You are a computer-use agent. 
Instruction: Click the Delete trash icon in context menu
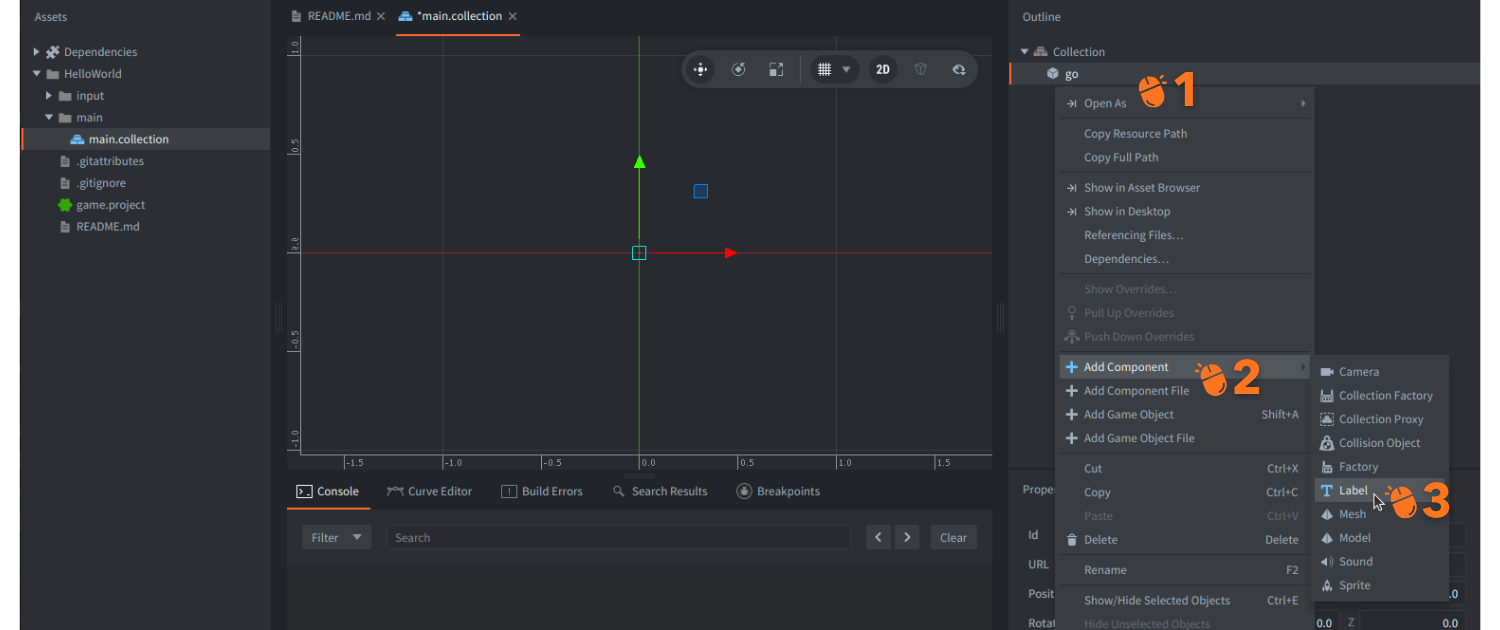tap(1072, 540)
